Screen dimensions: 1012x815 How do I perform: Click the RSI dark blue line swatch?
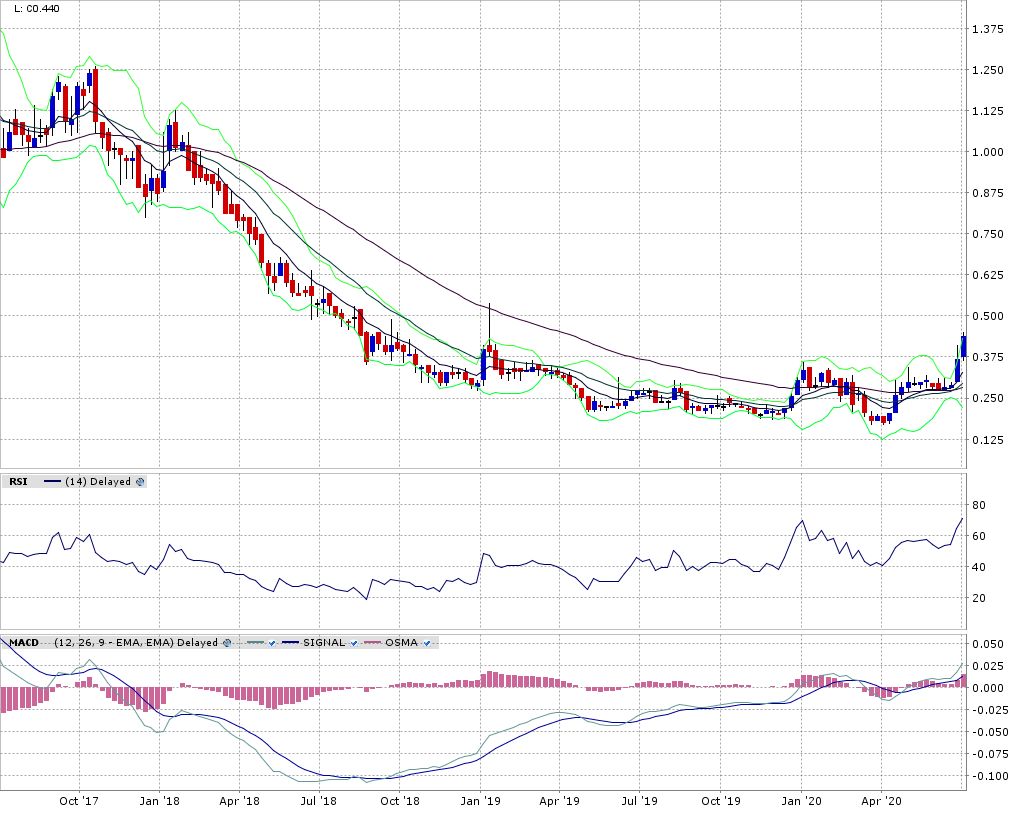point(52,481)
